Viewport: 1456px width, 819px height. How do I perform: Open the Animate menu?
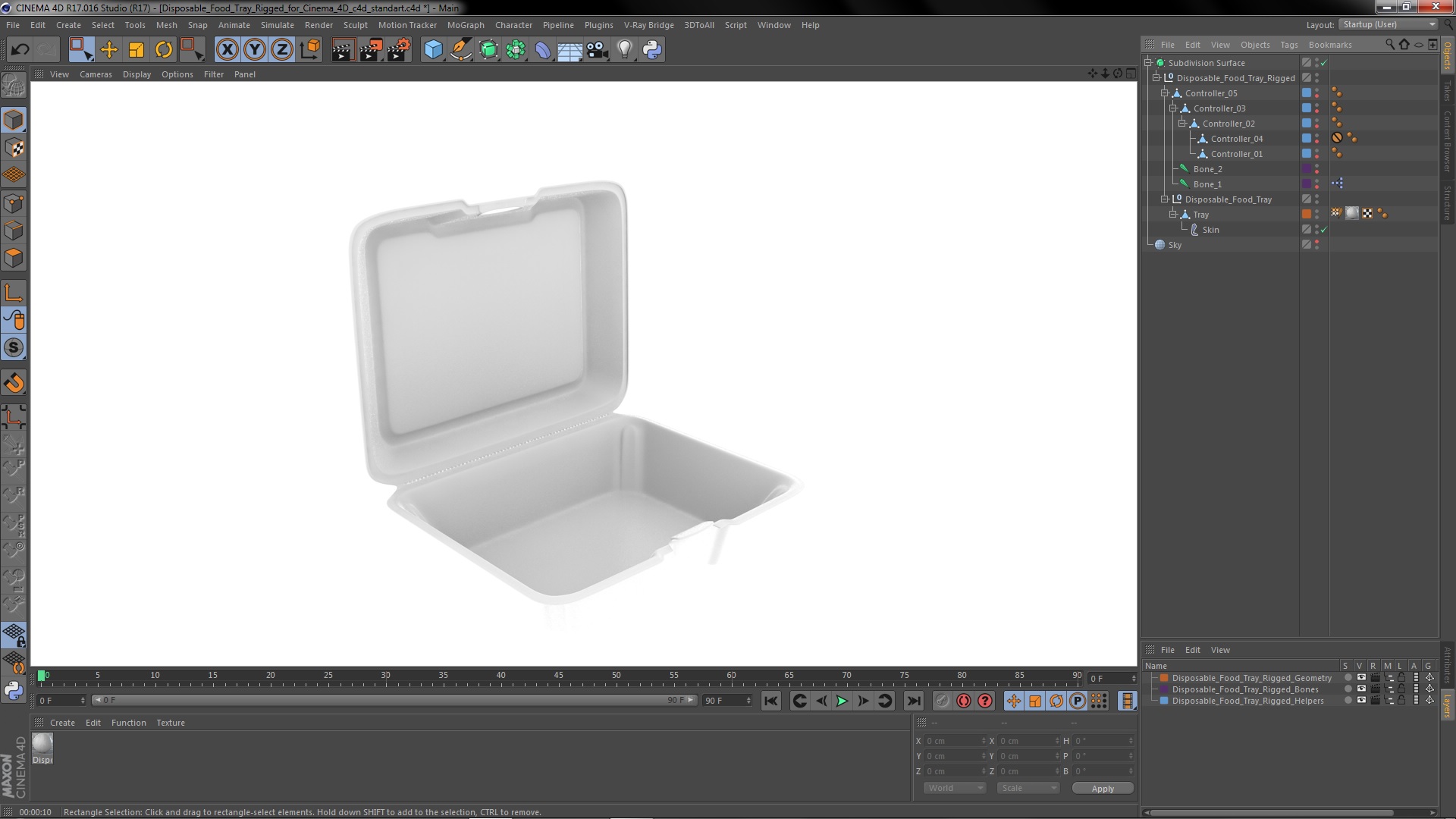click(x=232, y=24)
